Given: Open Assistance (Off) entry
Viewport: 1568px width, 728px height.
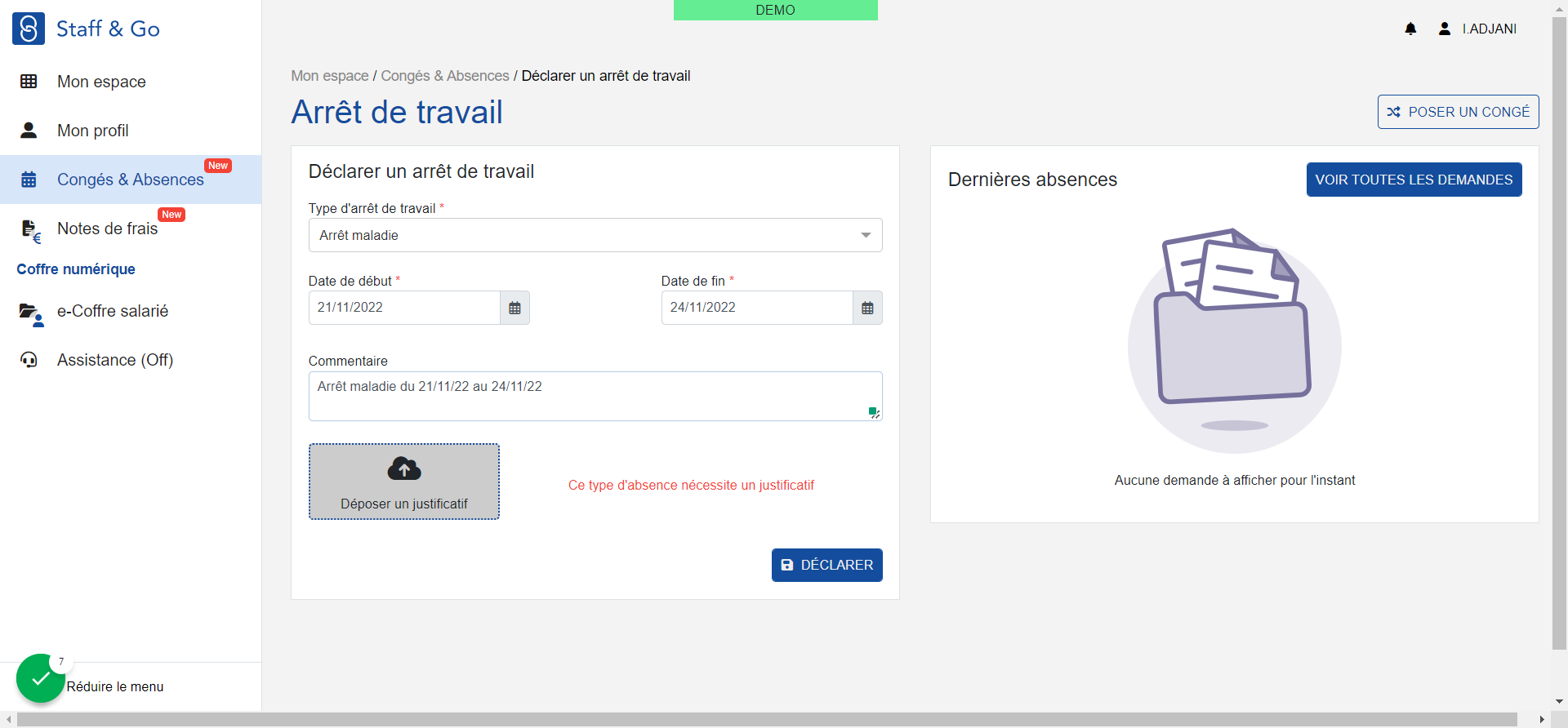Looking at the screenshot, I should (x=131, y=360).
